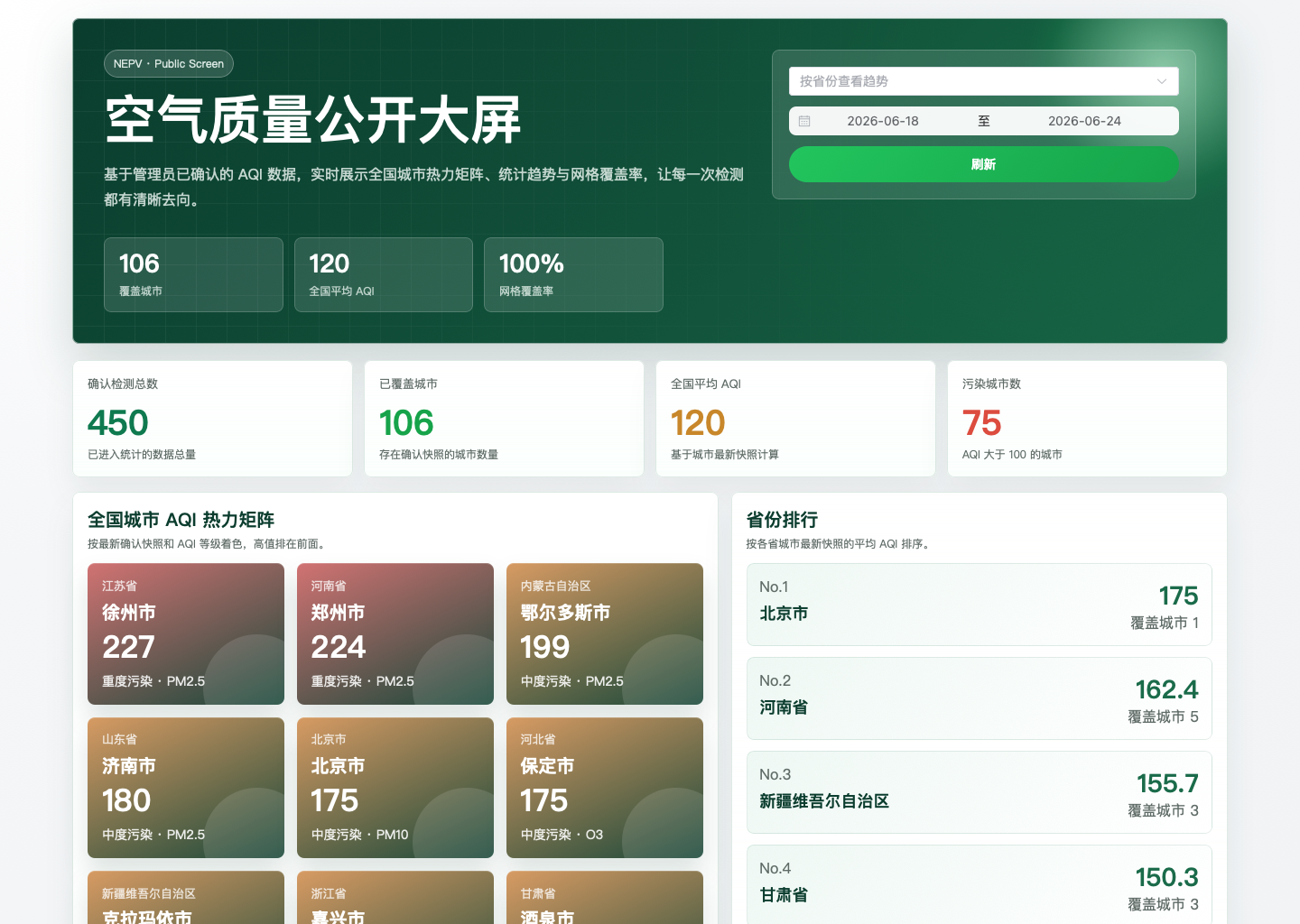Viewport: 1300px width, 924px height.
Task: Open the 徐州市 heat matrix card
Action: 186,633
